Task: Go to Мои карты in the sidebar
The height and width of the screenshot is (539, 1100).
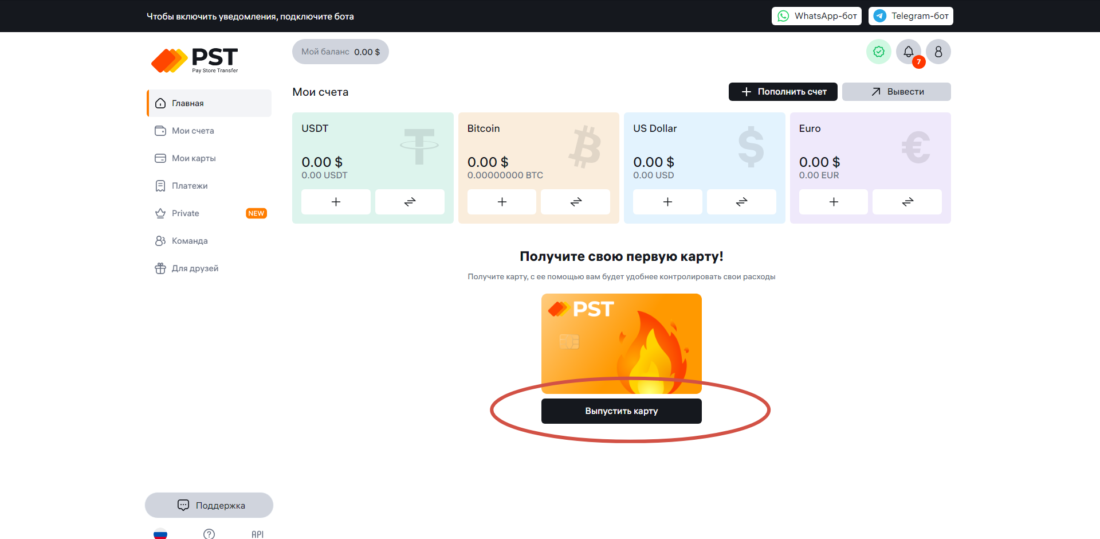Action: pyautogui.click(x=209, y=158)
